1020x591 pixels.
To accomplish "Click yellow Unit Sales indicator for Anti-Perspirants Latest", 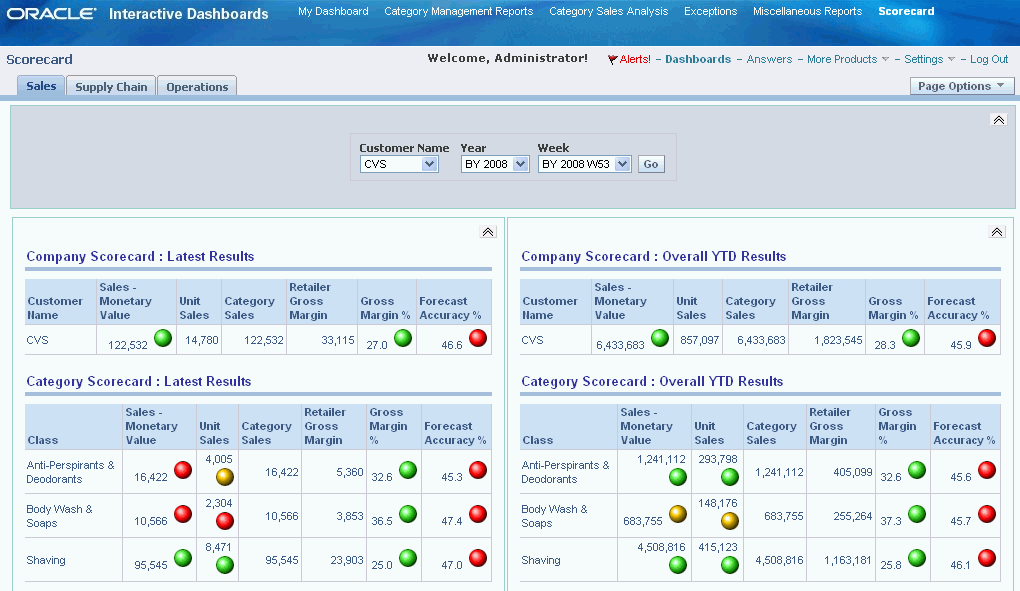I will pos(224,477).
